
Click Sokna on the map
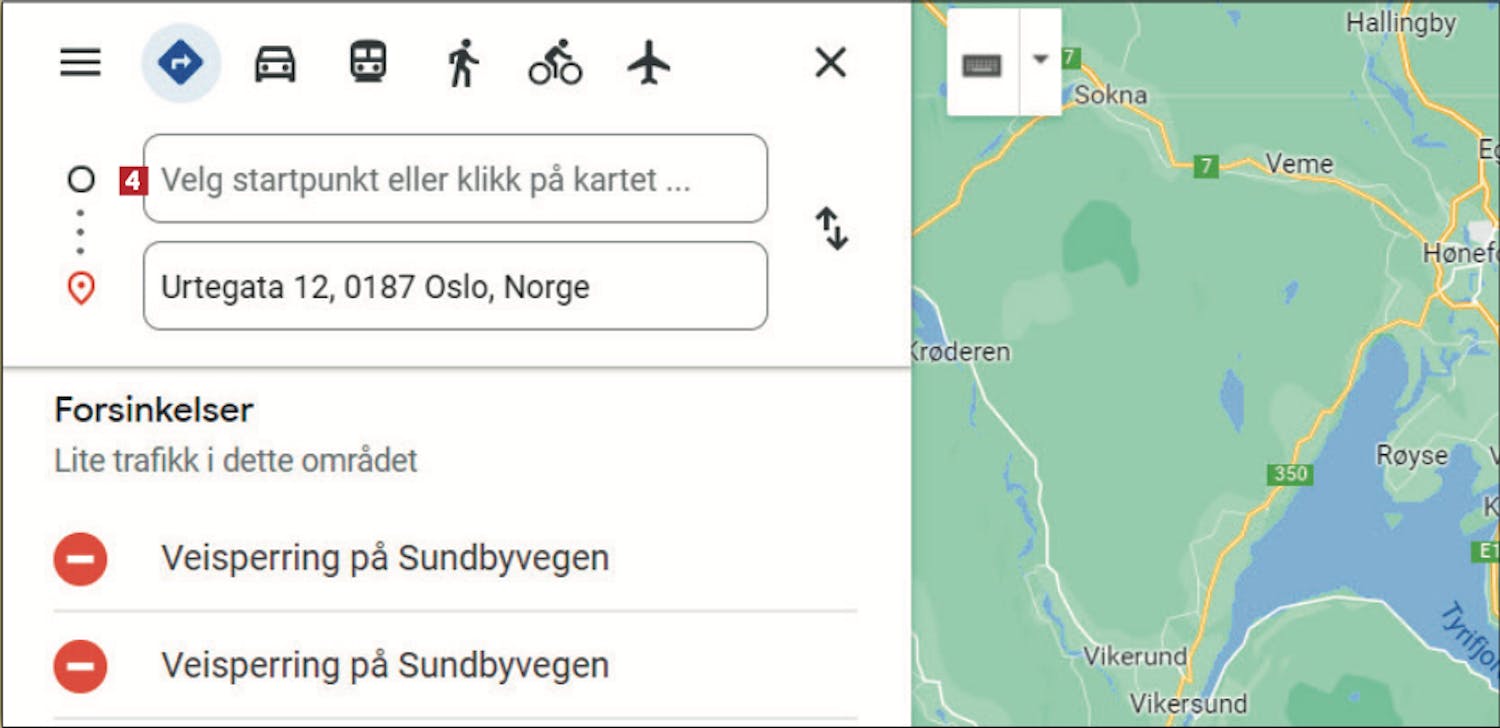1111,96
